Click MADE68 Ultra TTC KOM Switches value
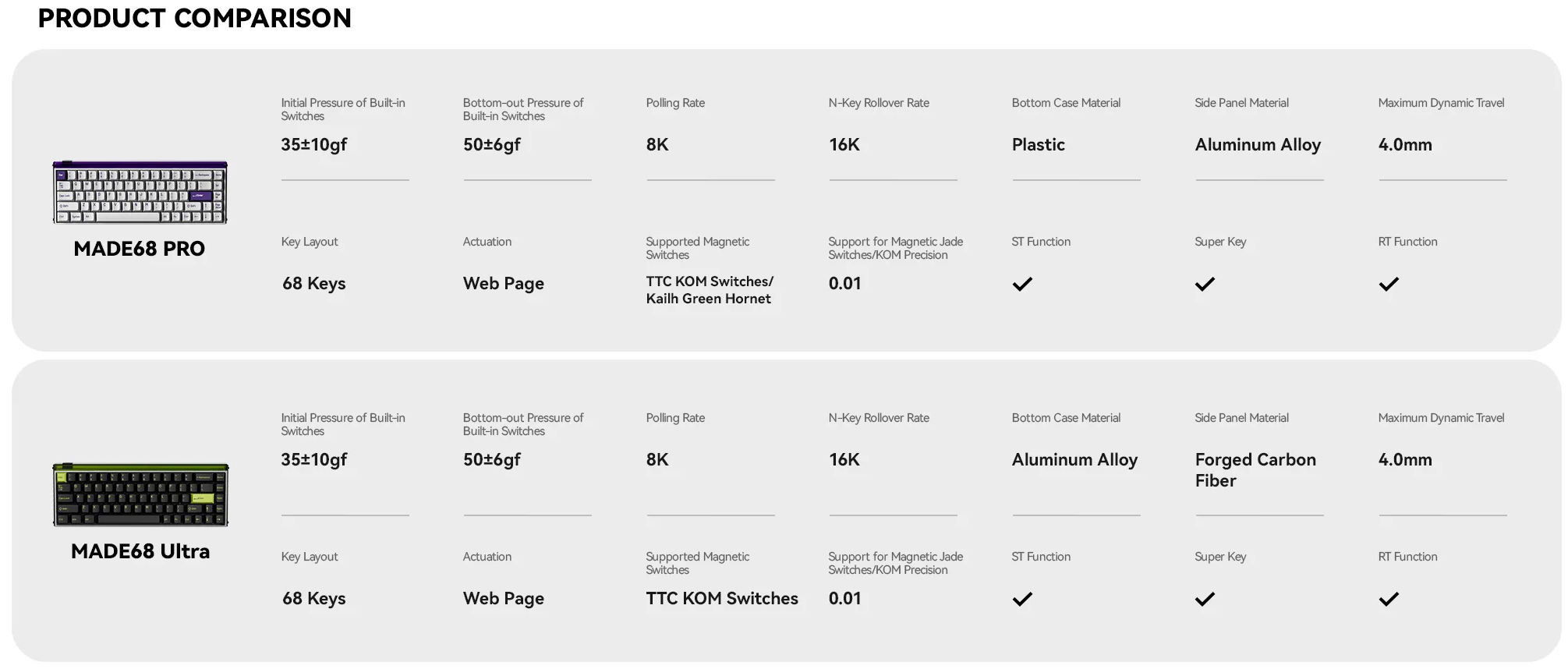This screenshot has width=1568, height=669. [721, 598]
